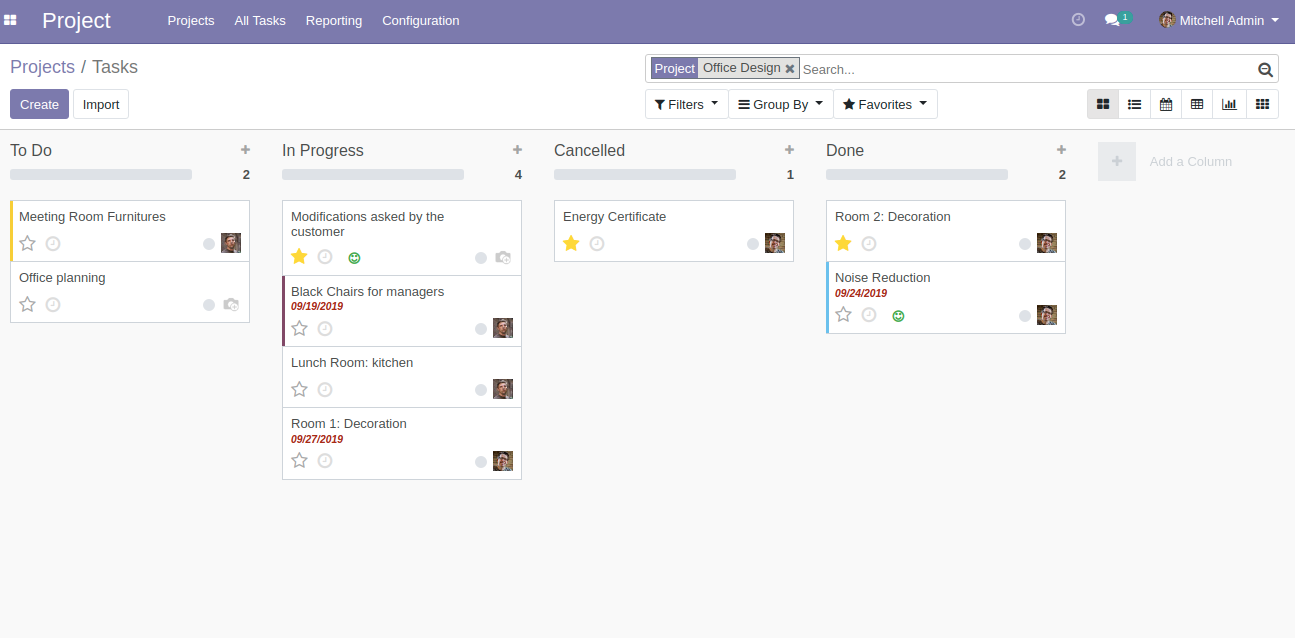Click the Create button
This screenshot has width=1295, height=638.
tap(40, 104)
